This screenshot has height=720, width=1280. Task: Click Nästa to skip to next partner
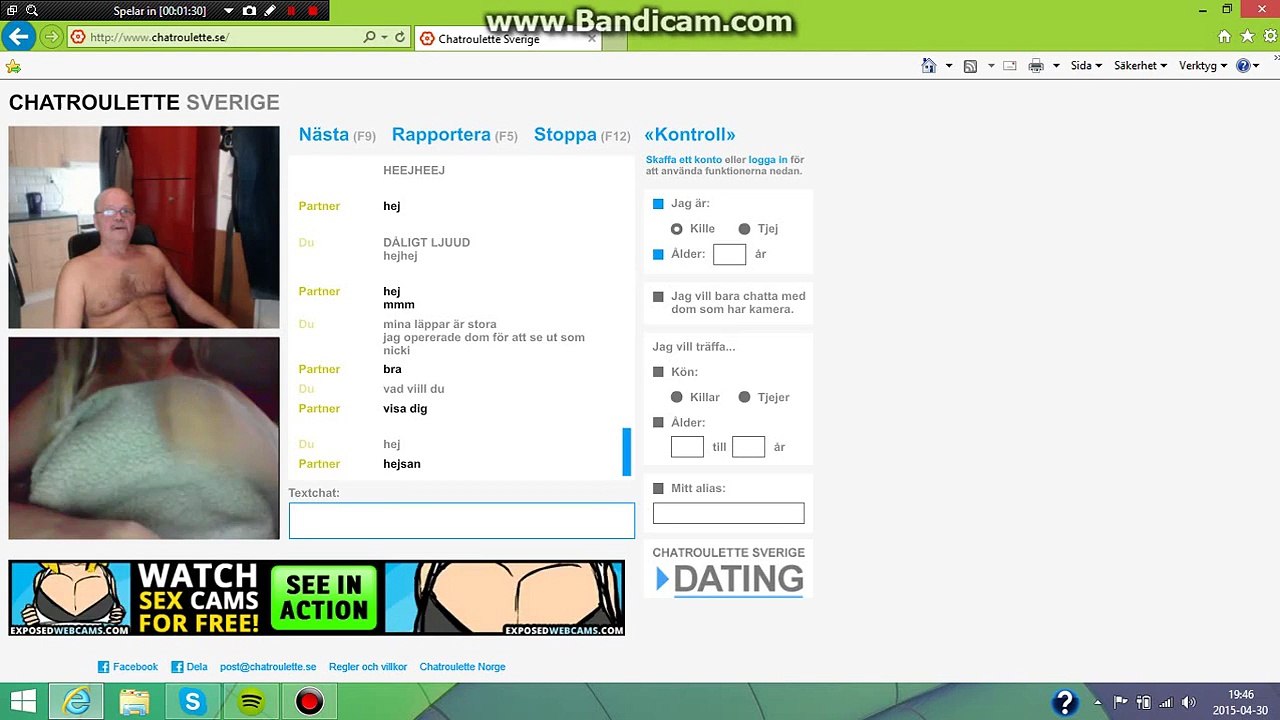coord(323,135)
